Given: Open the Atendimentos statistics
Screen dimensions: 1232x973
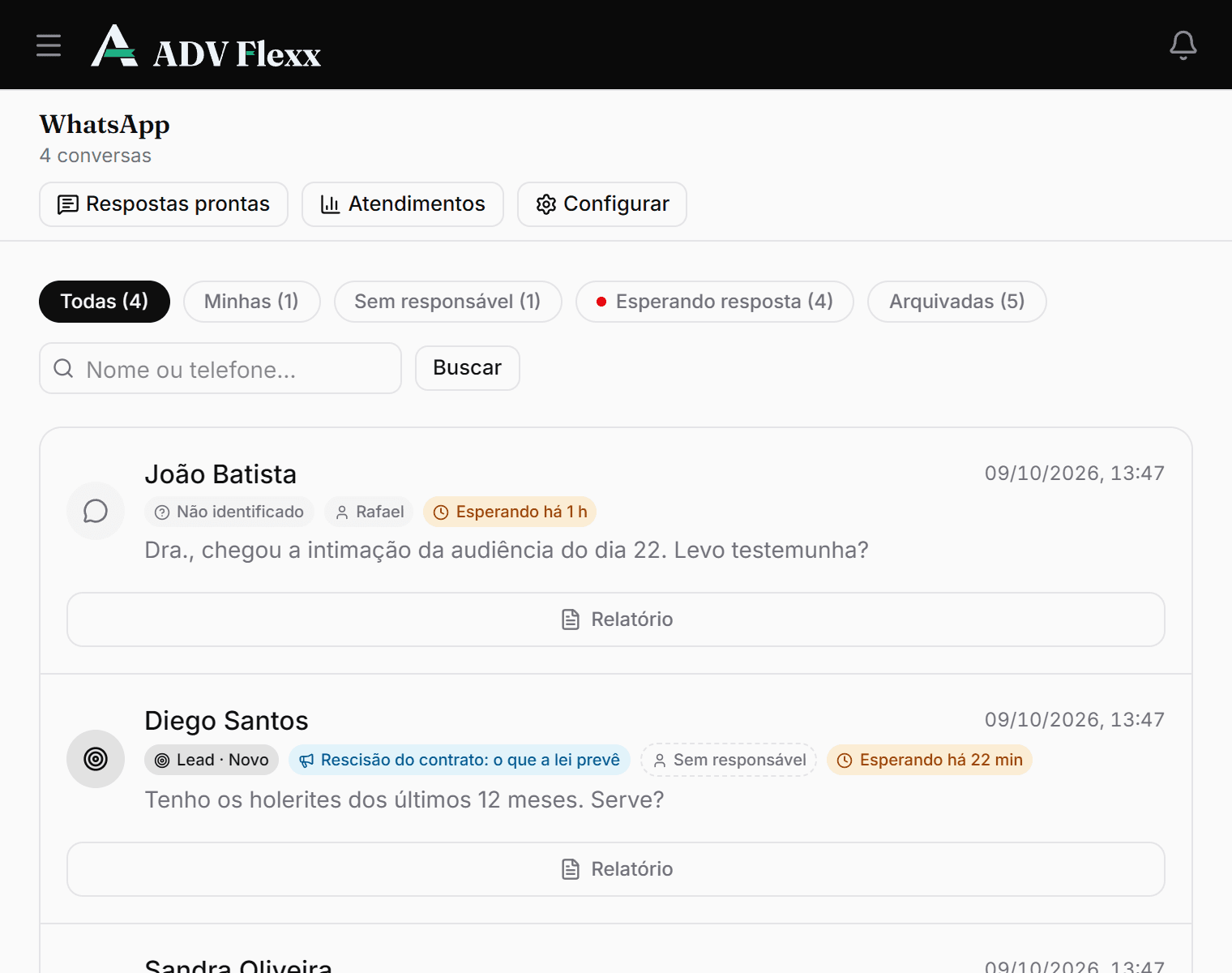Looking at the screenshot, I should click(403, 204).
